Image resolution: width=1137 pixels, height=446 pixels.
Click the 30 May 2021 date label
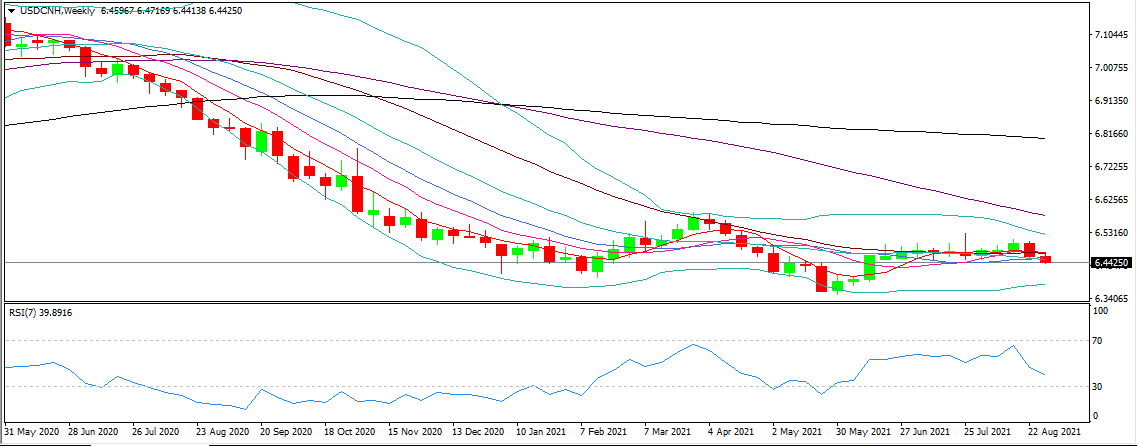click(863, 430)
